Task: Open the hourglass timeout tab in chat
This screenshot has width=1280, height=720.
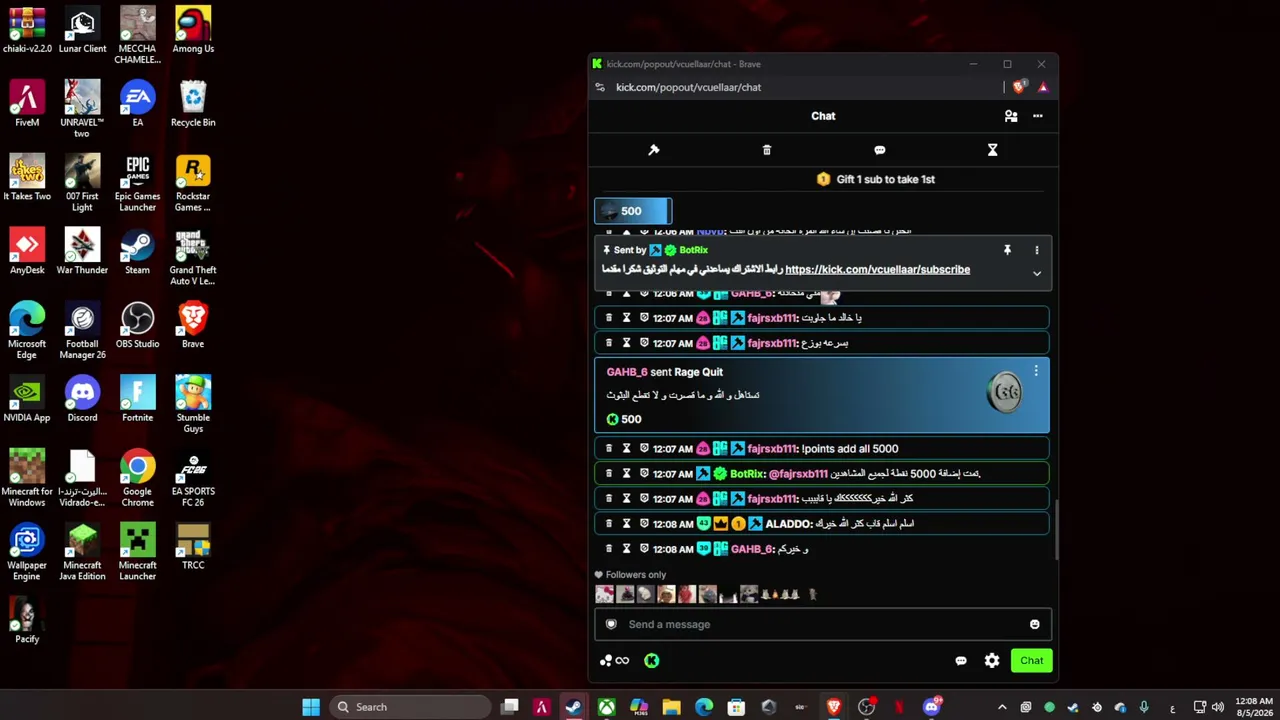Action: pos(993,150)
